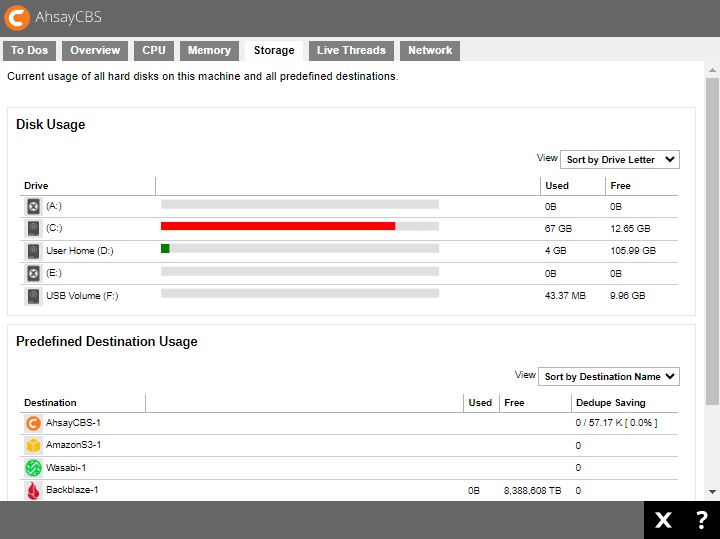The height and width of the screenshot is (539, 720).
Task: Open the Sort by Destination Name dropdown
Action: pos(608,376)
